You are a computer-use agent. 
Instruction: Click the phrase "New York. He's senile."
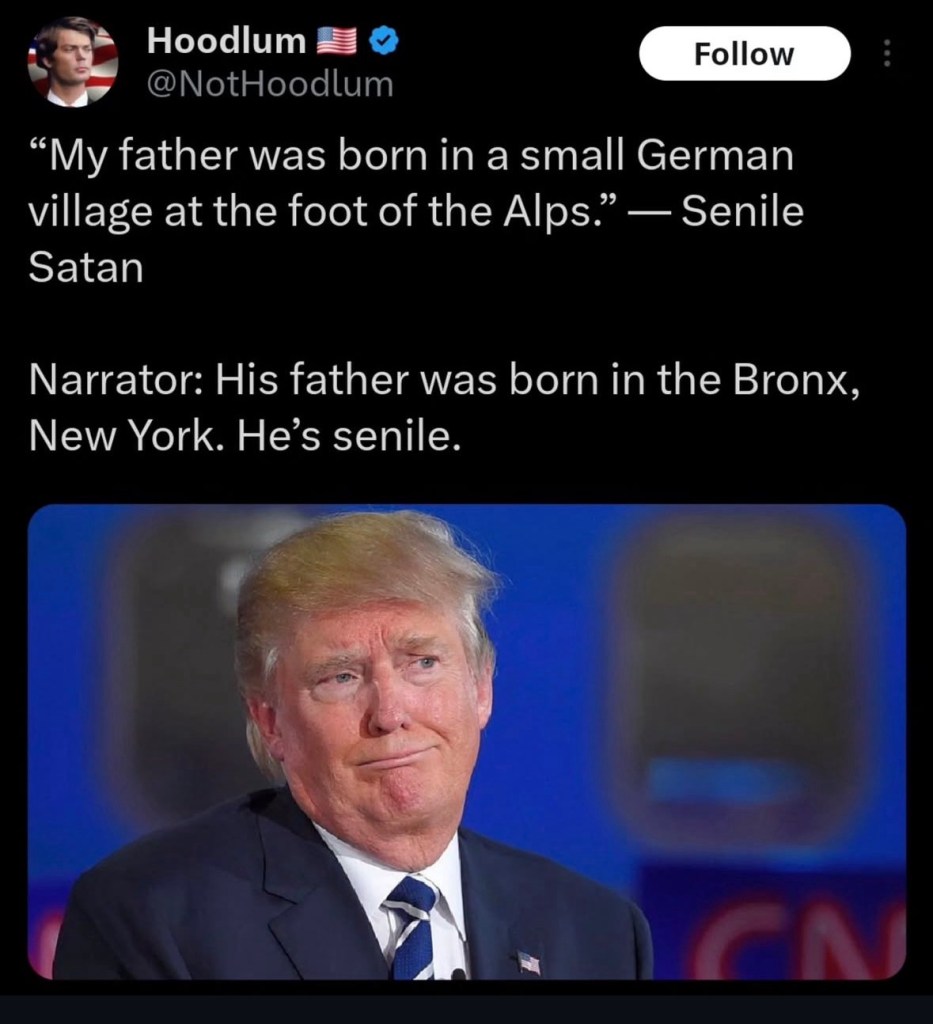tap(246, 437)
